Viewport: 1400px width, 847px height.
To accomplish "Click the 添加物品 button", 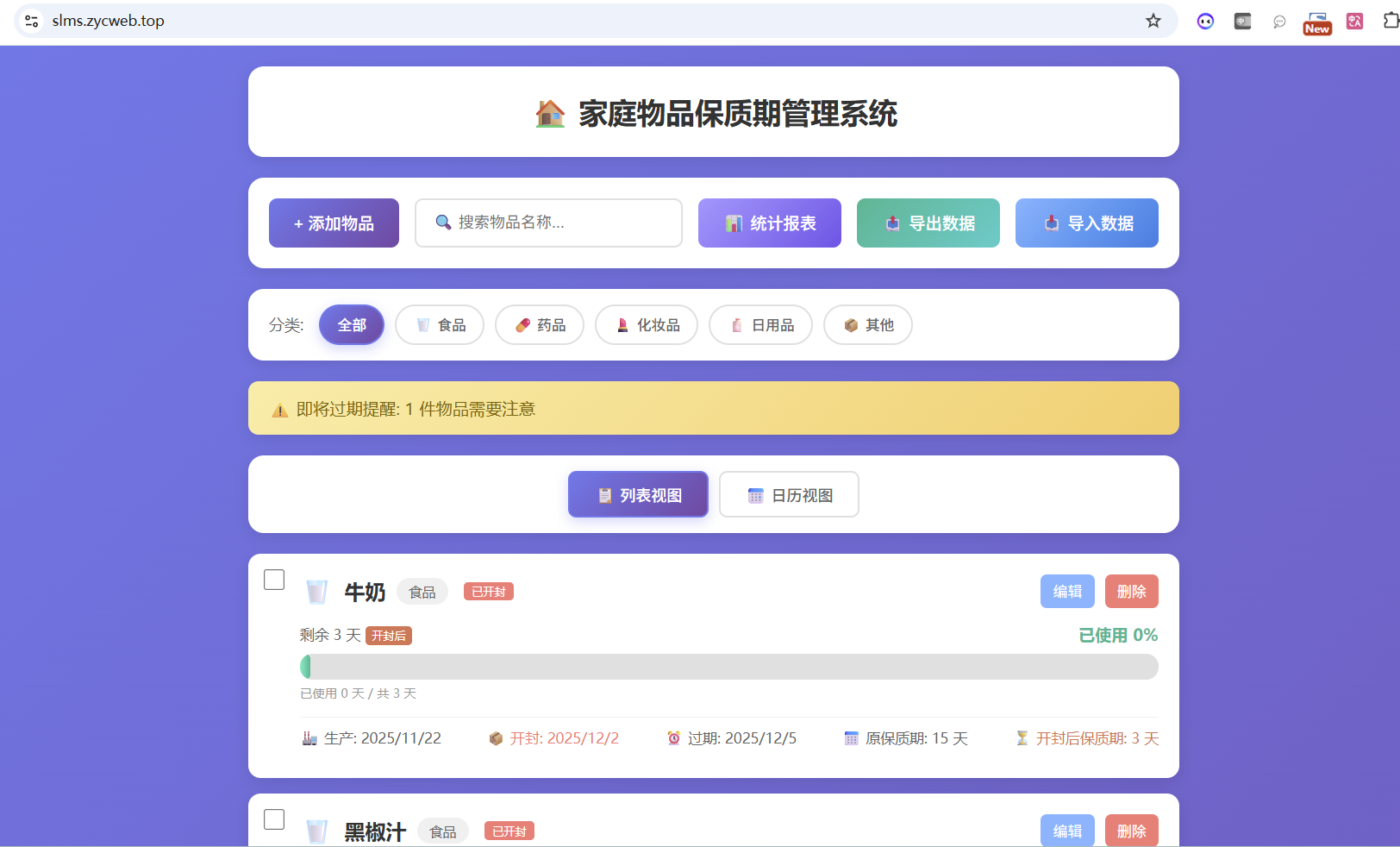I will click(x=334, y=223).
